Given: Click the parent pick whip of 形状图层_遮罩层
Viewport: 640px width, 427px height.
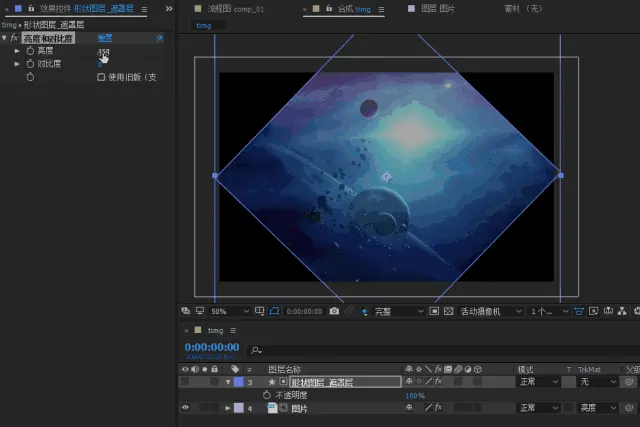Looking at the screenshot, I should click(629, 382).
